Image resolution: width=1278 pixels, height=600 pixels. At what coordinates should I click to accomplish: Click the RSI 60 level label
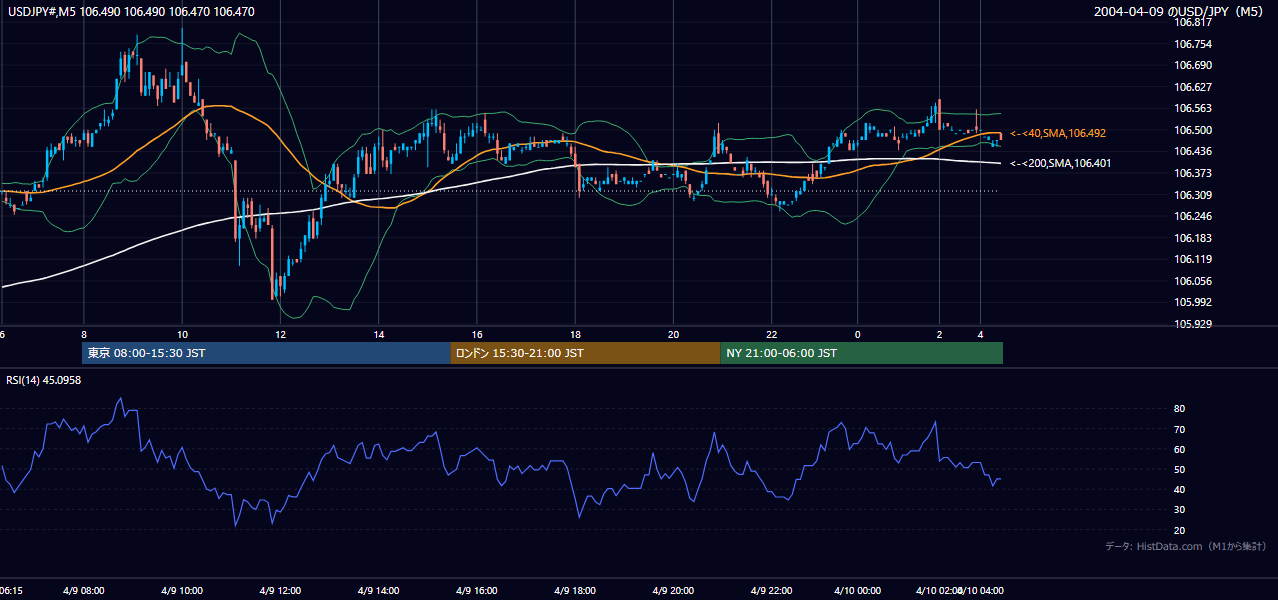pyautogui.click(x=1180, y=449)
